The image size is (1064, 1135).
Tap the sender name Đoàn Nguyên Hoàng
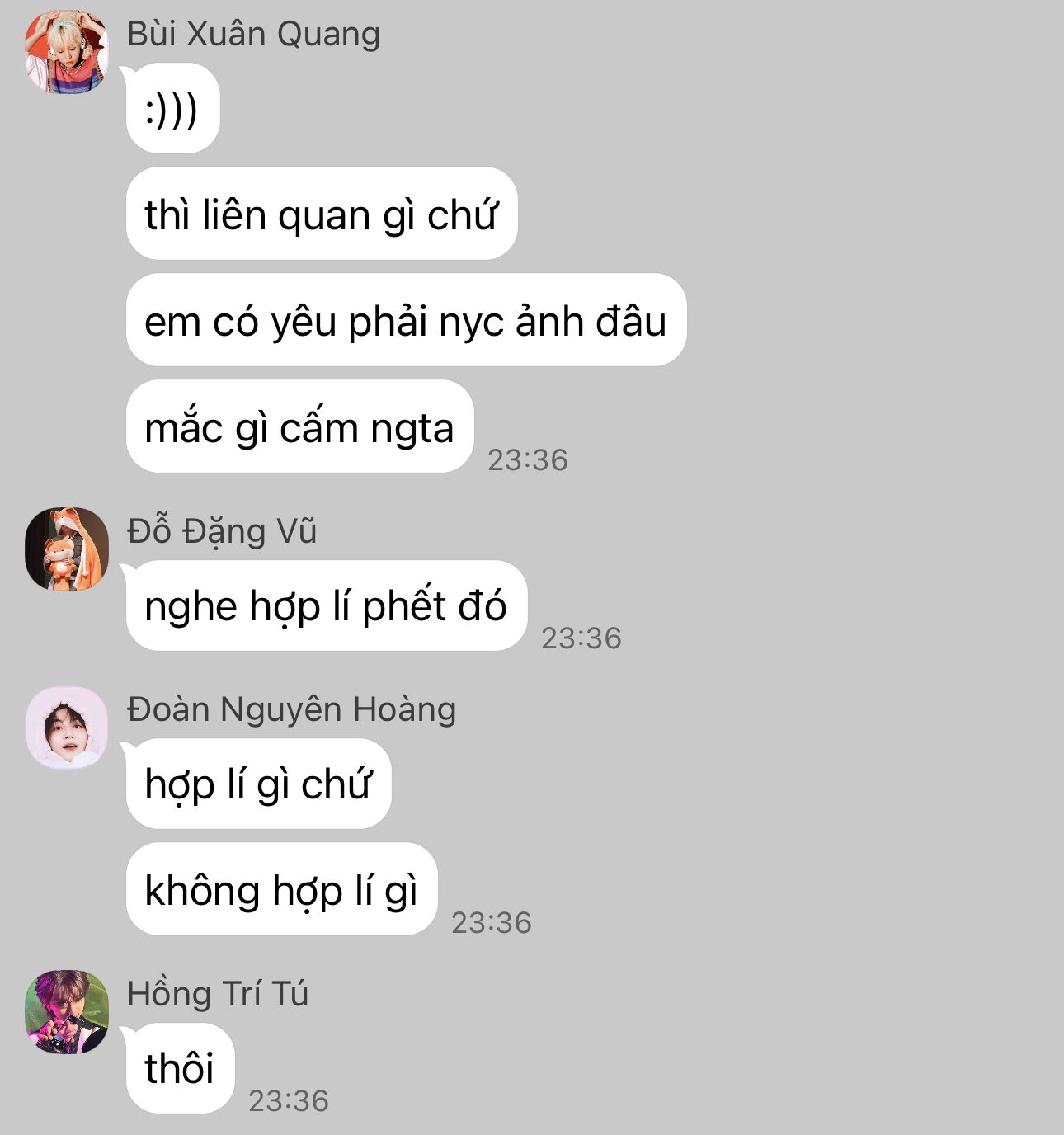pyautogui.click(x=291, y=710)
